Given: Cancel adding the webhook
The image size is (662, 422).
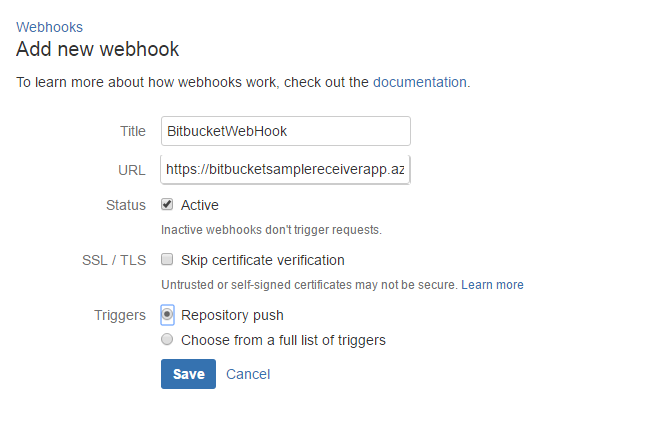Looking at the screenshot, I should coord(248,374).
